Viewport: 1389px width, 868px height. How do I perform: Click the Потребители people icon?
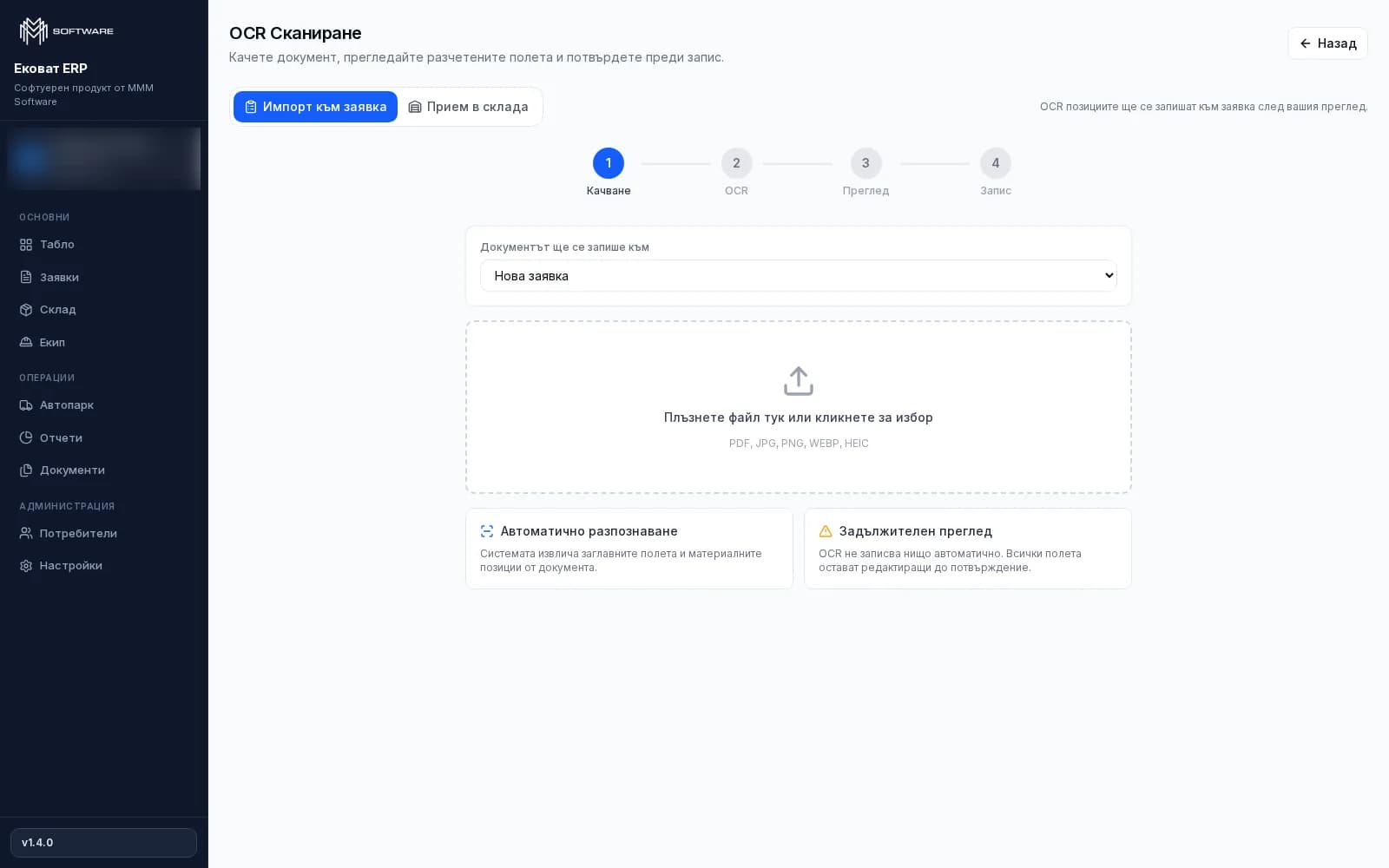pos(26,533)
